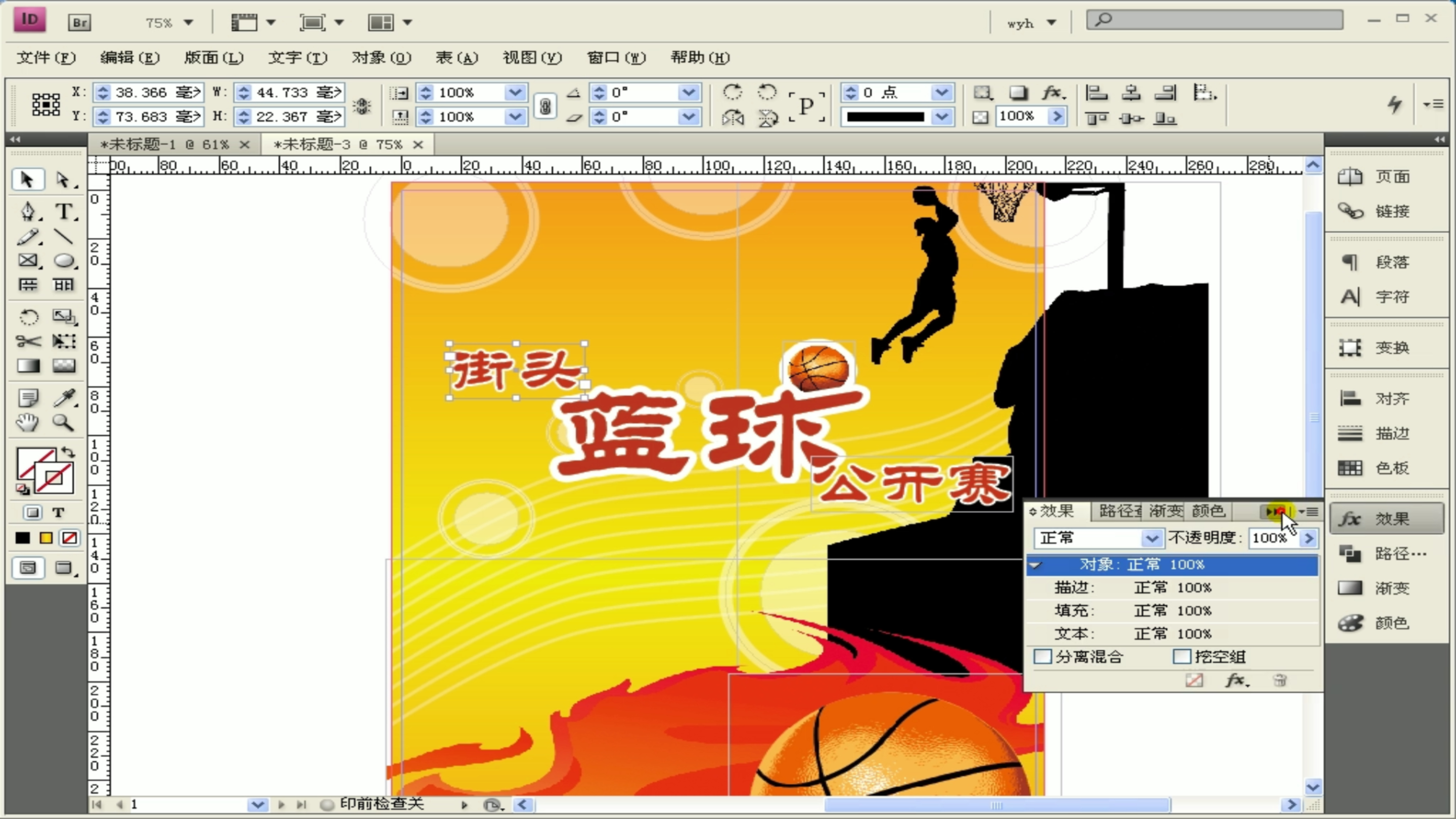Select the Note tool
Image resolution: width=1456 pixels, height=819 pixels.
[28, 398]
